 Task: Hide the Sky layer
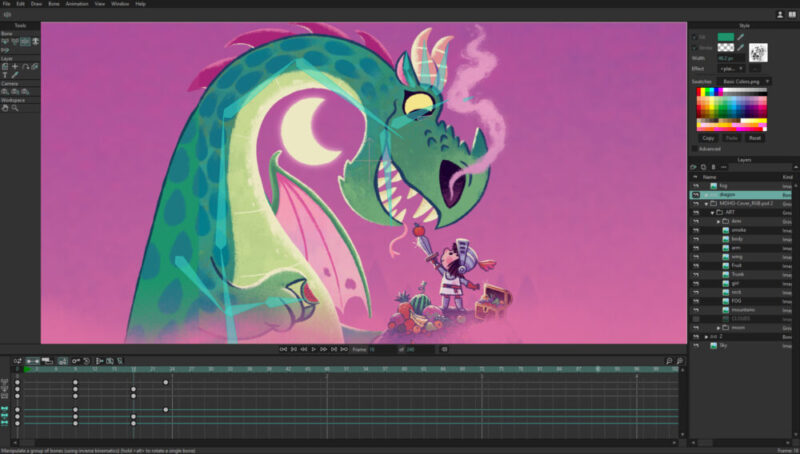pos(696,345)
